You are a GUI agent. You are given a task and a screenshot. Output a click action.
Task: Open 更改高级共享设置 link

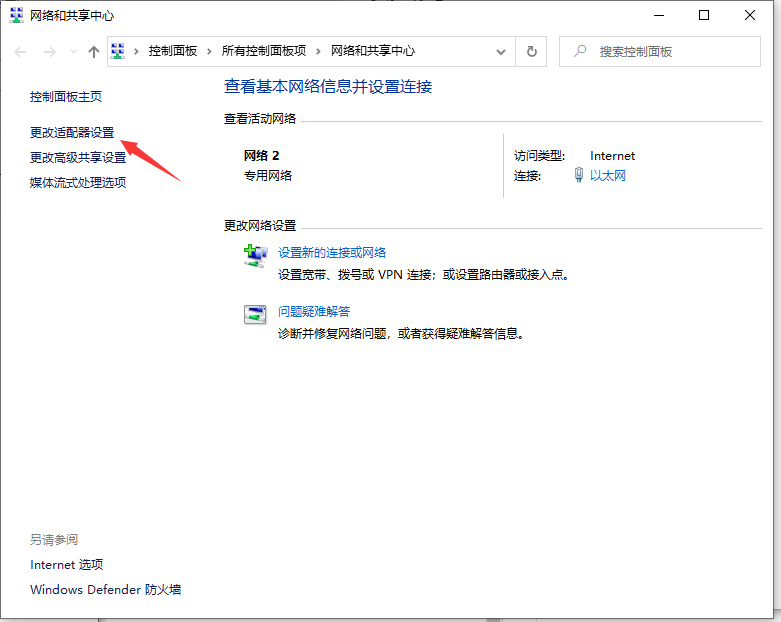click(78, 157)
